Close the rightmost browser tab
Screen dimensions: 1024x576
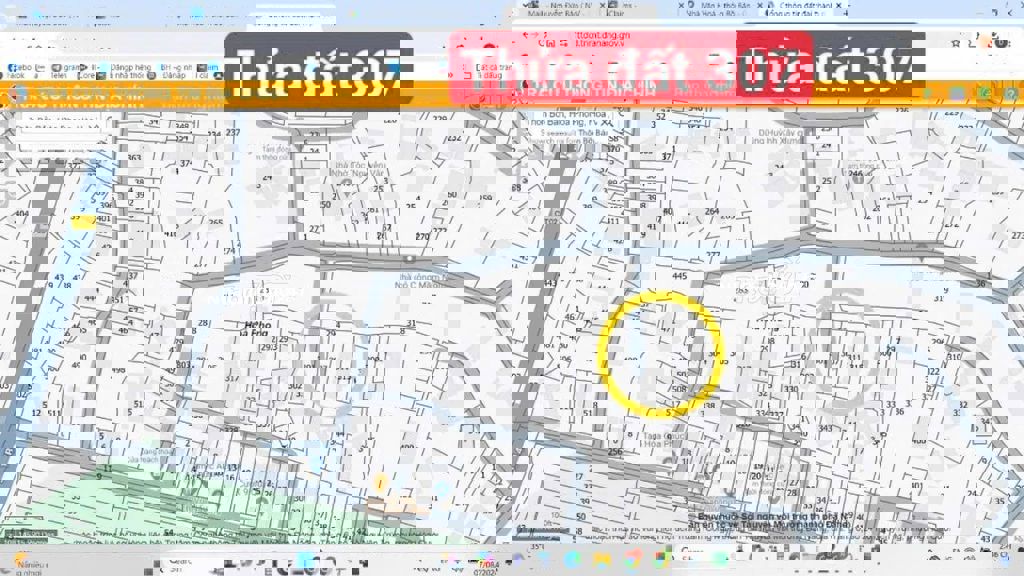tap(839, 7)
